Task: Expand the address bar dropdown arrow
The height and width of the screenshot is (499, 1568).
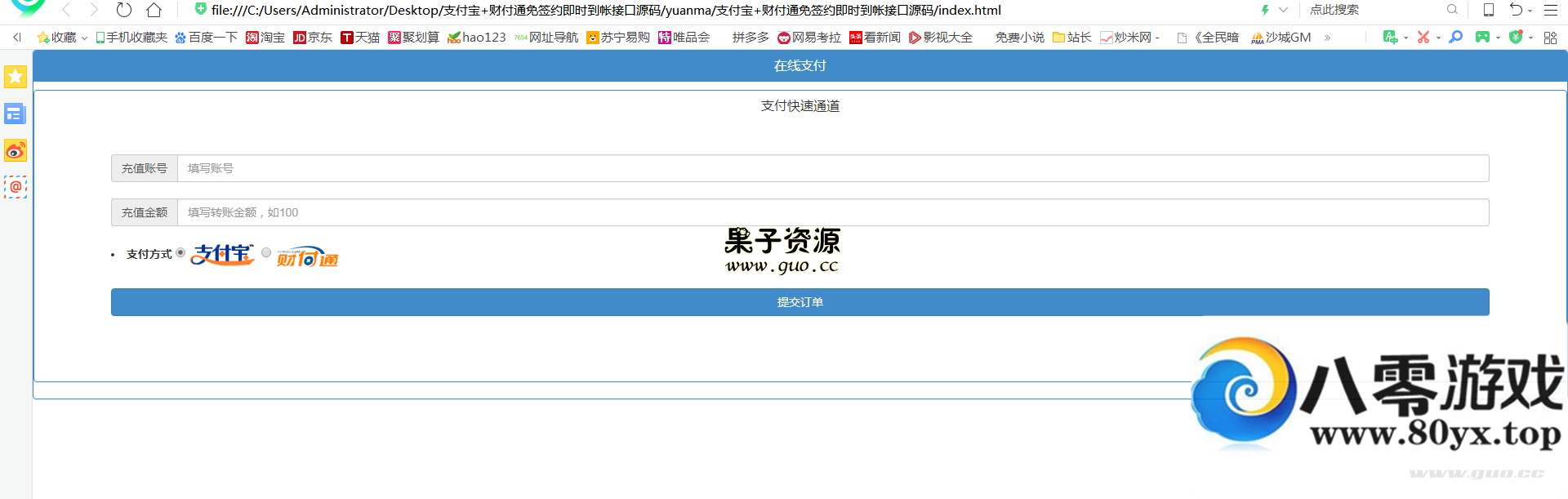Action: [1283, 11]
